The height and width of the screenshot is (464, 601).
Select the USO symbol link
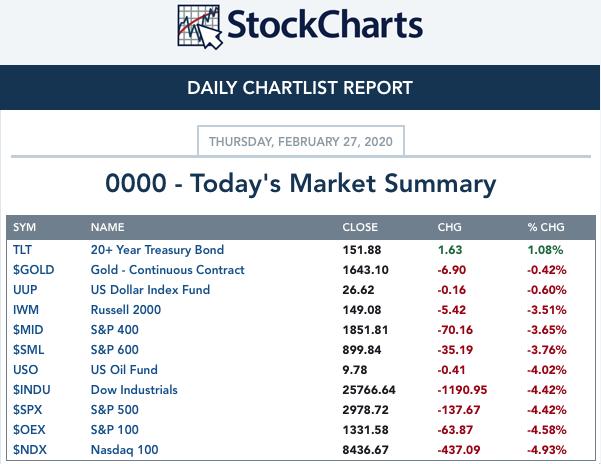coord(25,370)
